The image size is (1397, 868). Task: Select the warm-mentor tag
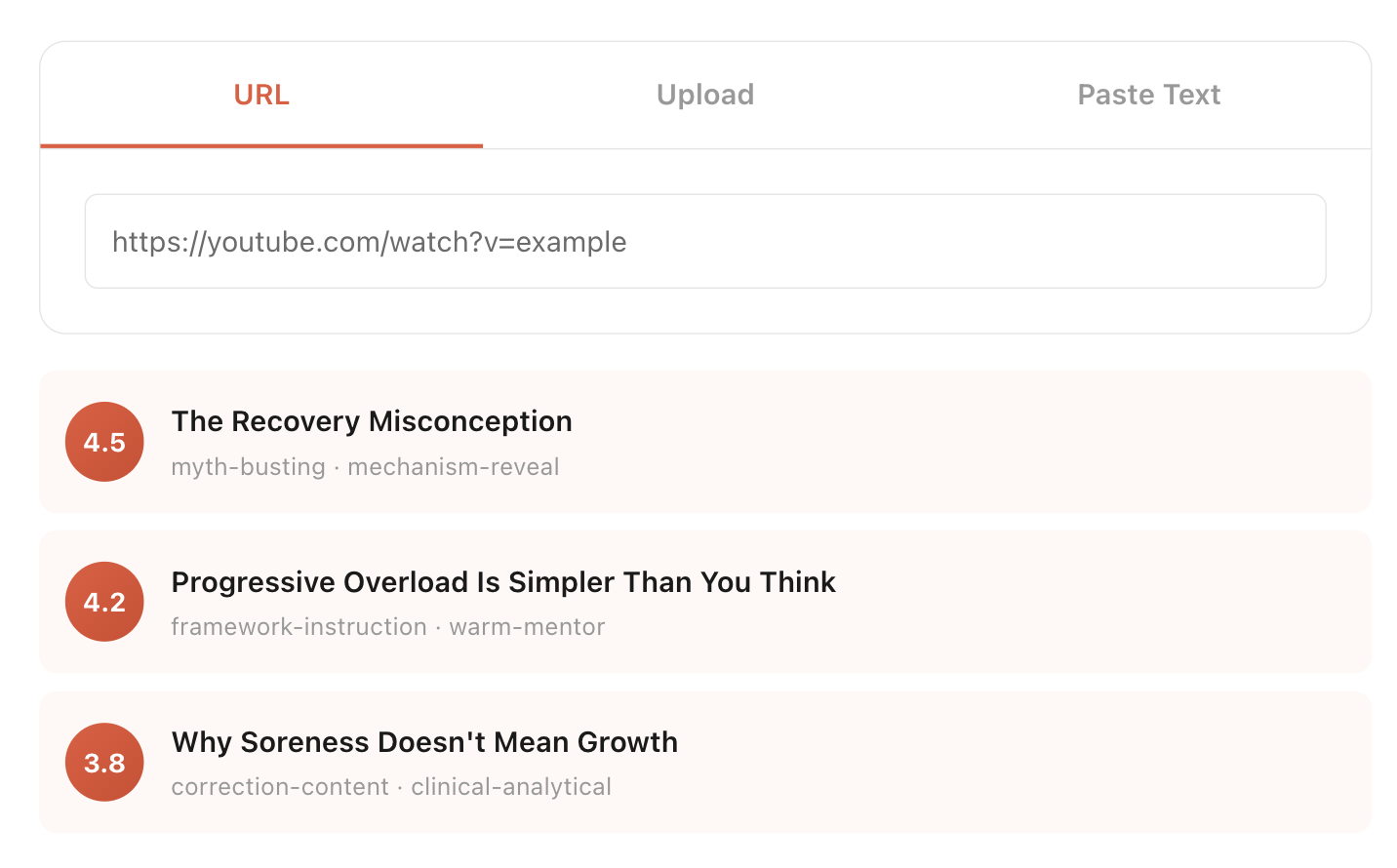[x=527, y=627]
